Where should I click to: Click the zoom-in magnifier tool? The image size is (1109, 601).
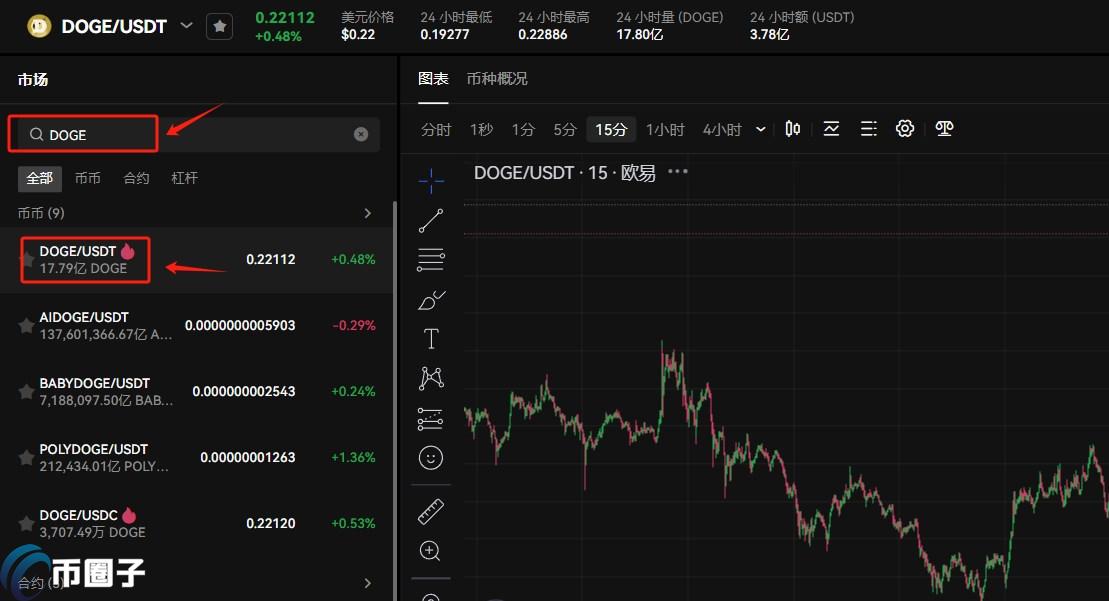[430, 551]
